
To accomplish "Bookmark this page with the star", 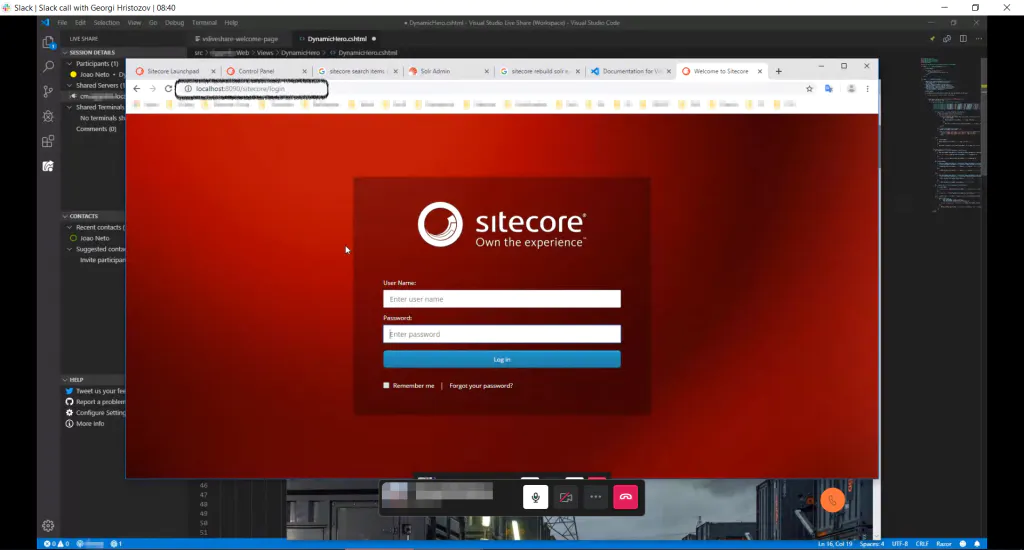I will (x=809, y=89).
